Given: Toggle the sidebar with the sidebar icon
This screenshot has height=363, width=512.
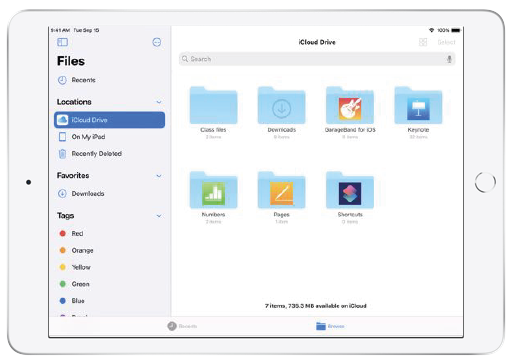Looking at the screenshot, I should click(x=62, y=42).
